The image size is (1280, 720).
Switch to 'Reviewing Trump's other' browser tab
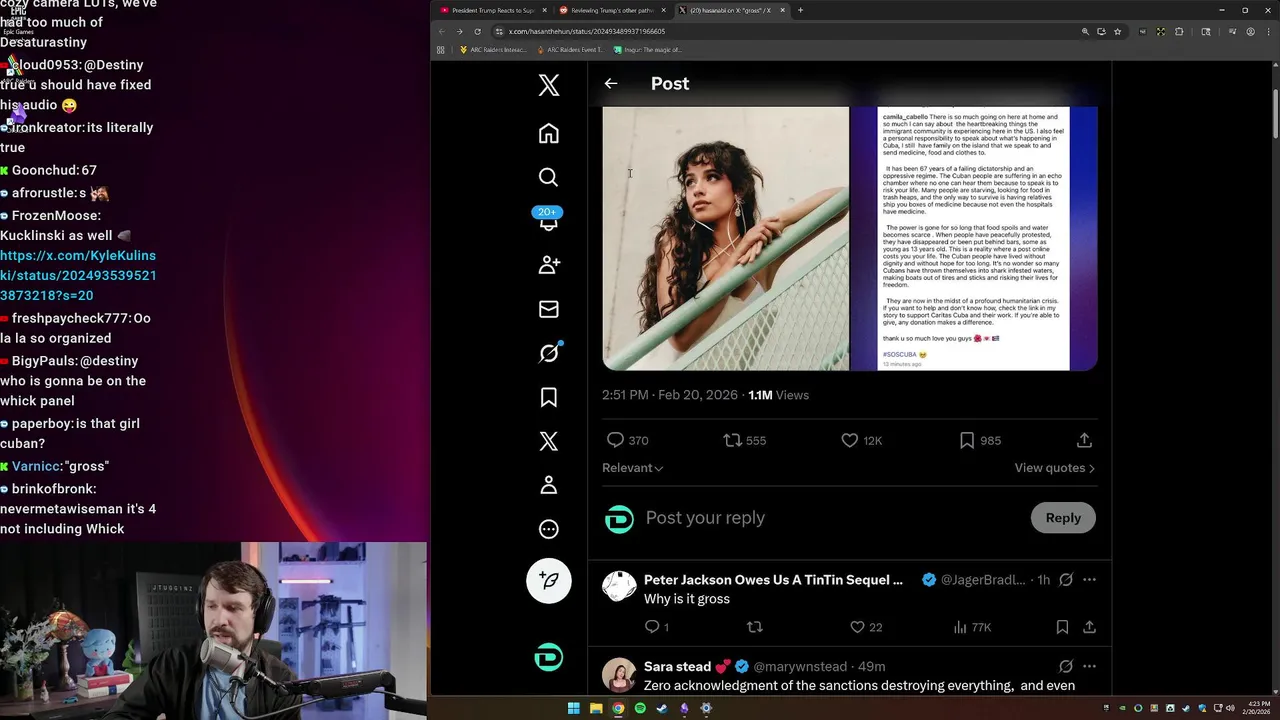(611, 10)
